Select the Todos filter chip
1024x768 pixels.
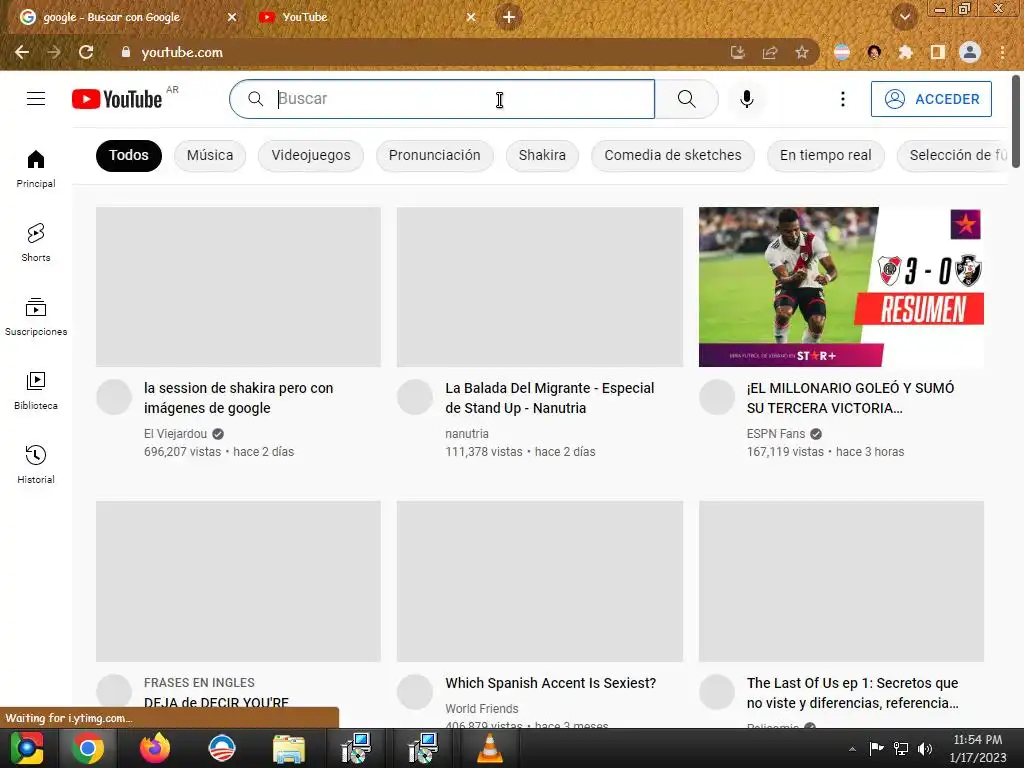click(129, 155)
